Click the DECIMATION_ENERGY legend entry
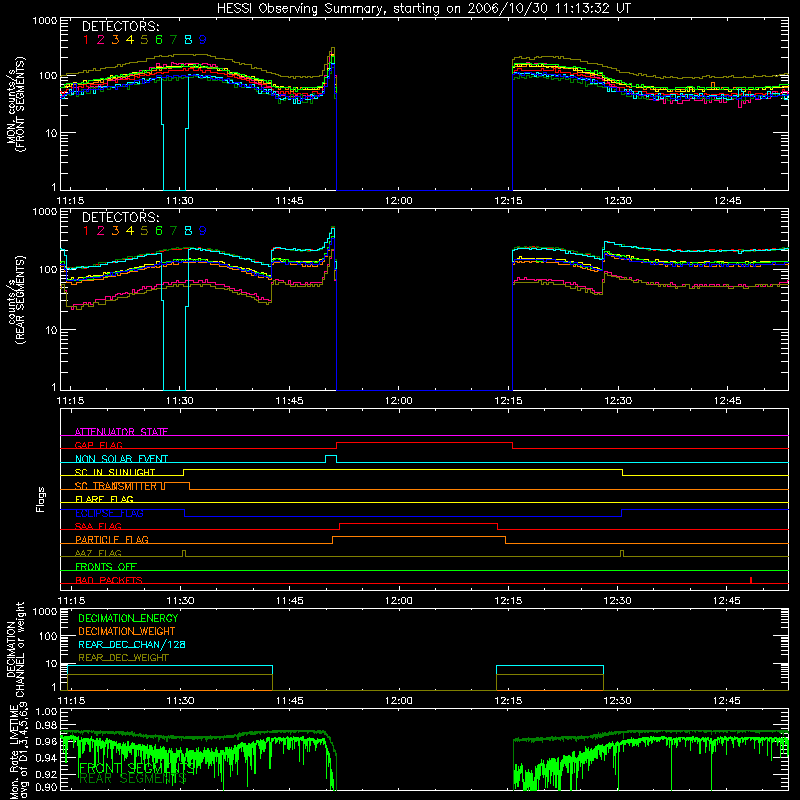This screenshot has height=800, width=800. pos(128,618)
